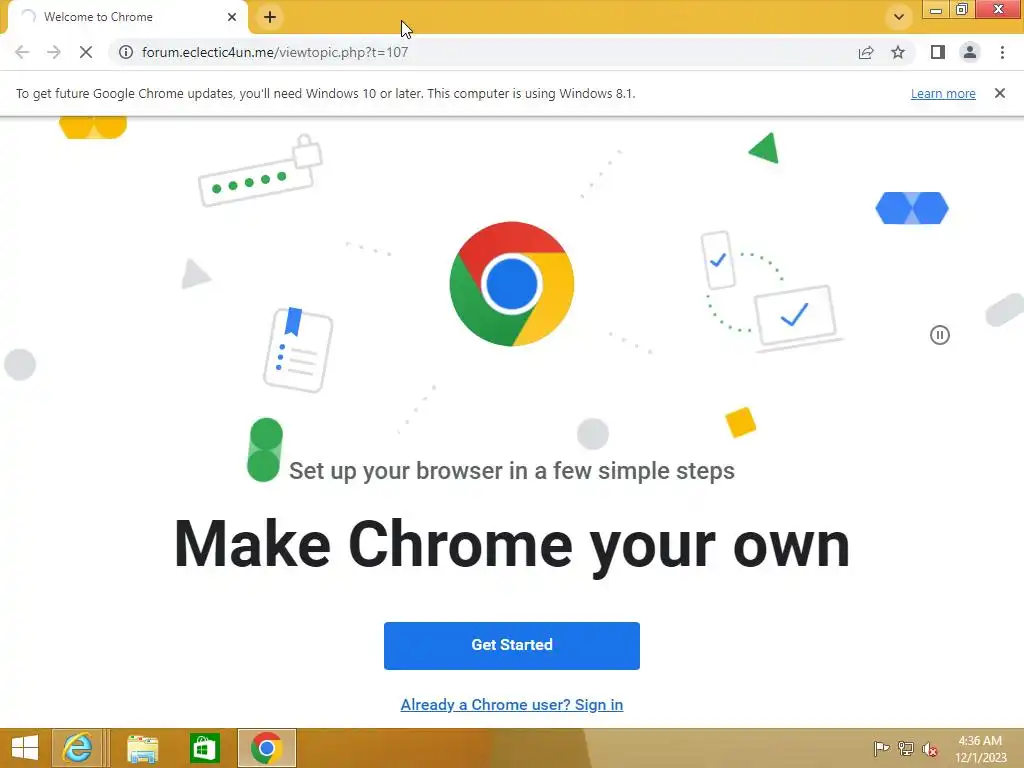
Task: Click Already a Chrome user? Sign in
Action: pyautogui.click(x=512, y=705)
